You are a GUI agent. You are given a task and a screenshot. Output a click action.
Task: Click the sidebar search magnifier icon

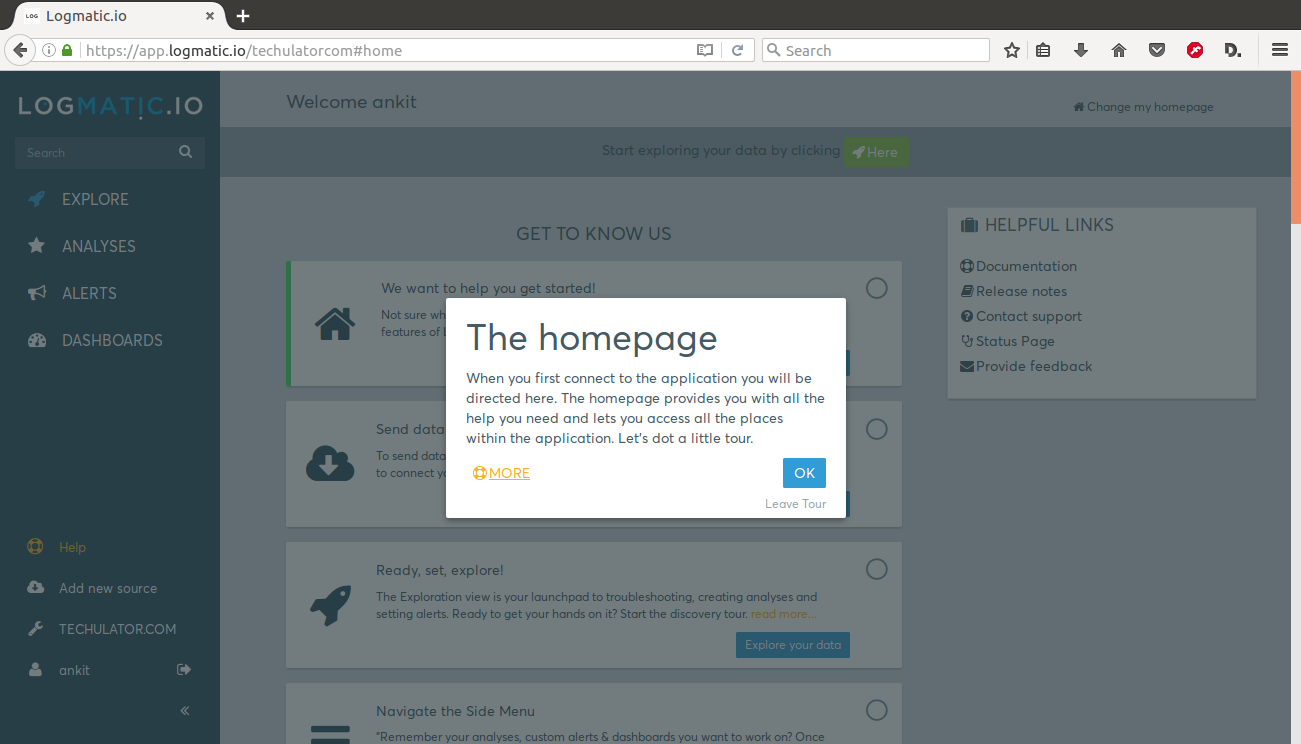tap(185, 152)
